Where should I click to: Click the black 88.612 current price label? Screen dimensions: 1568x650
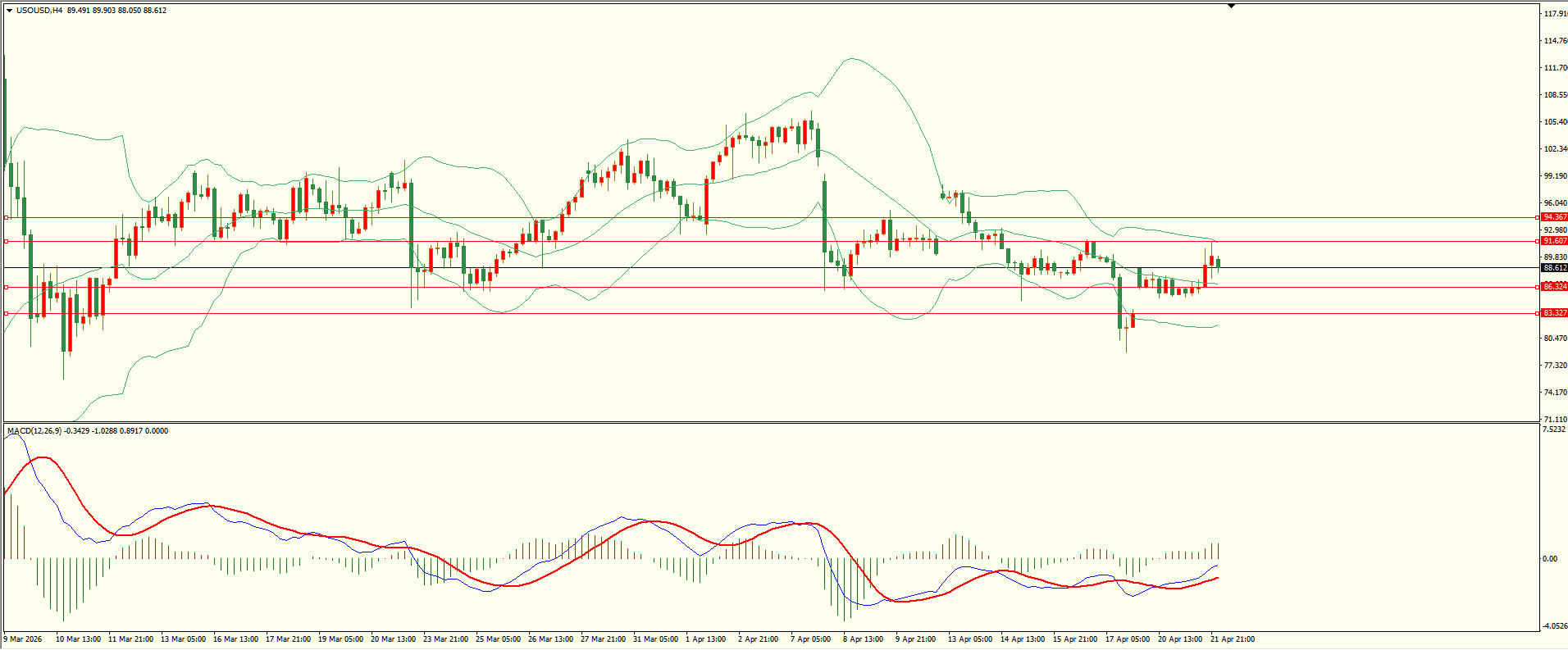coord(1554,268)
